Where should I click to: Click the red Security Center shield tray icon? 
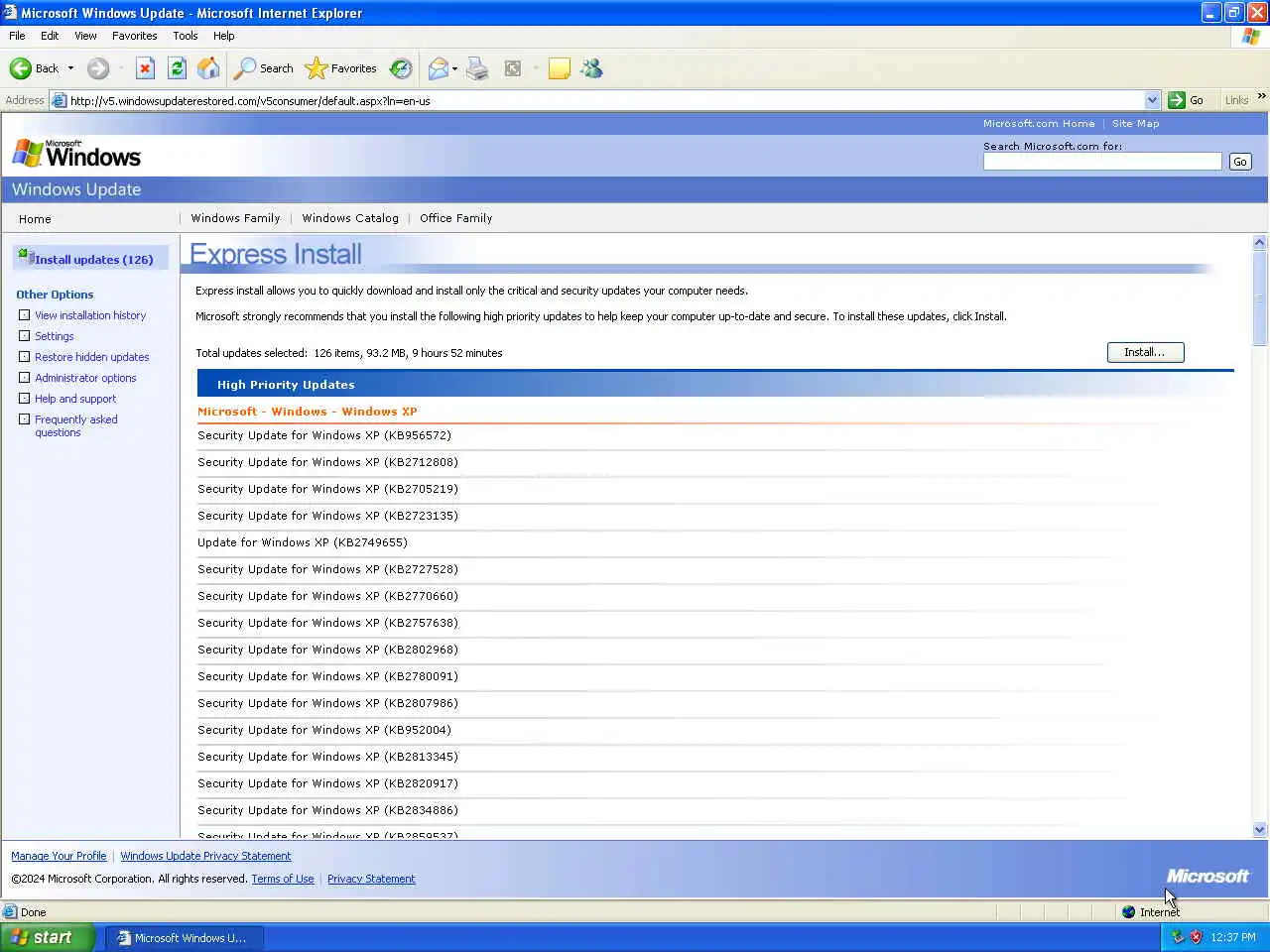(1196, 937)
